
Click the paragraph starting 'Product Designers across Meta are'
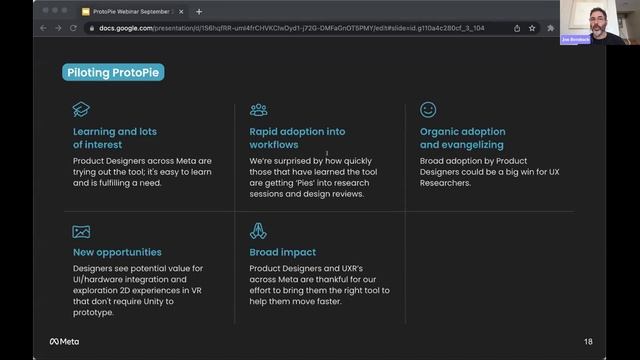(142, 172)
